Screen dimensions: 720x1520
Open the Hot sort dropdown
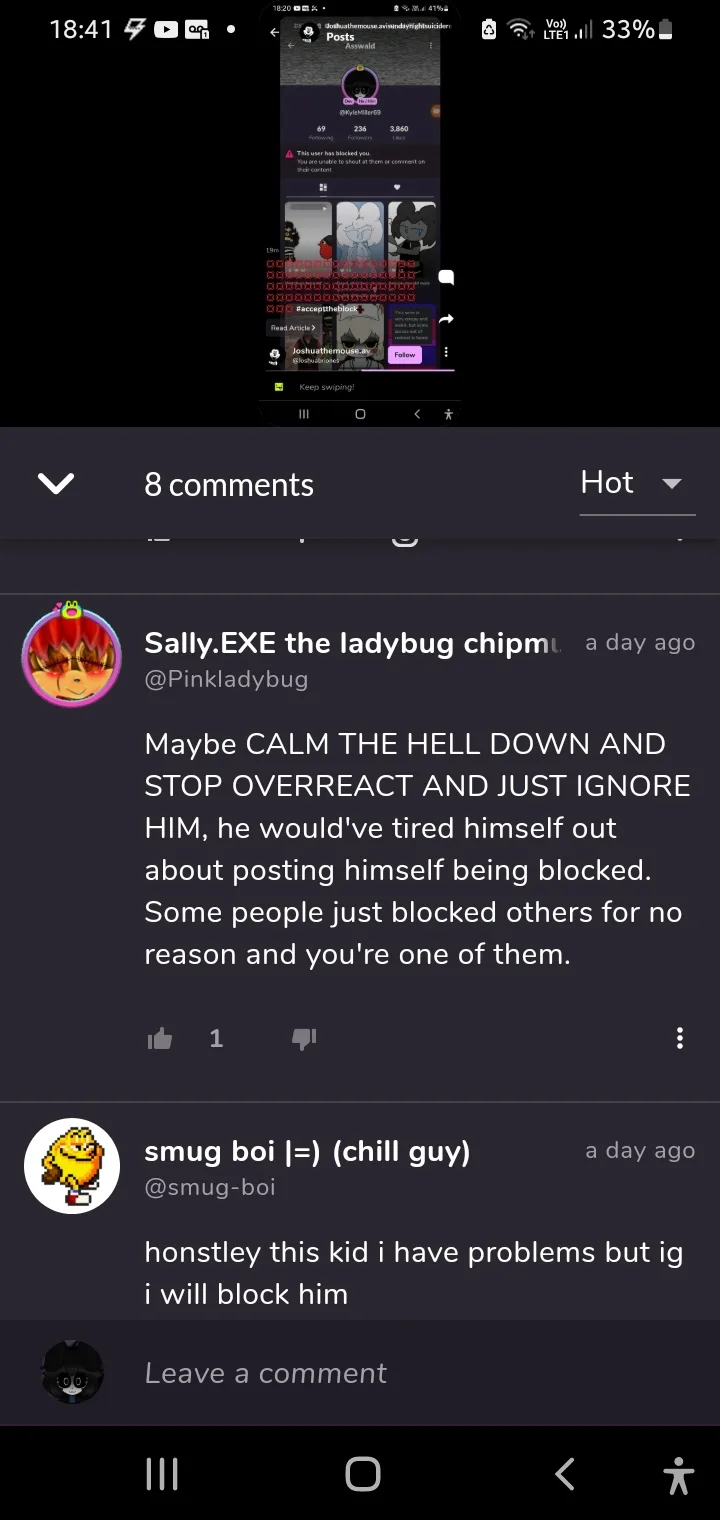point(637,484)
